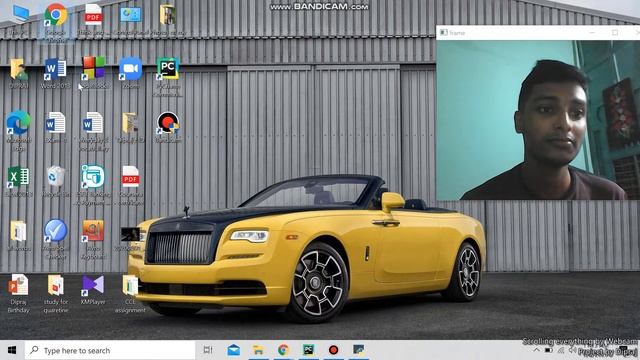
Task: Select the folder left of the Bandicam shortcut
Action: (x=130, y=127)
